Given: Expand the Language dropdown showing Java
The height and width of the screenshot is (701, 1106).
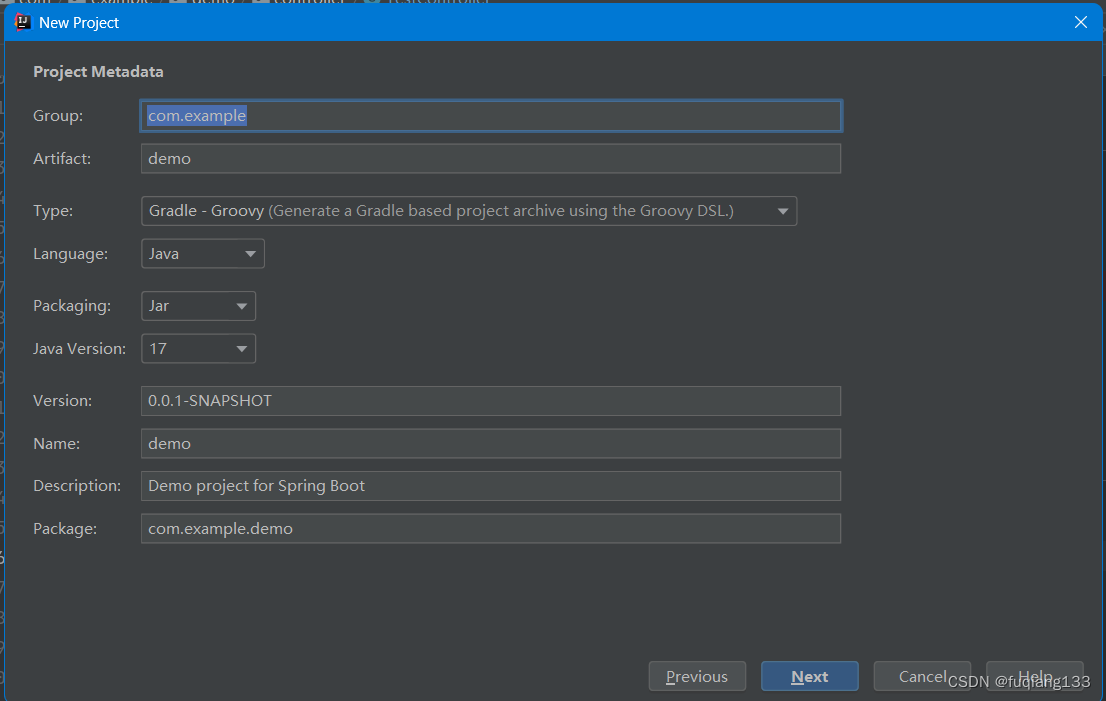Looking at the screenshot, I should coord(203,254).
